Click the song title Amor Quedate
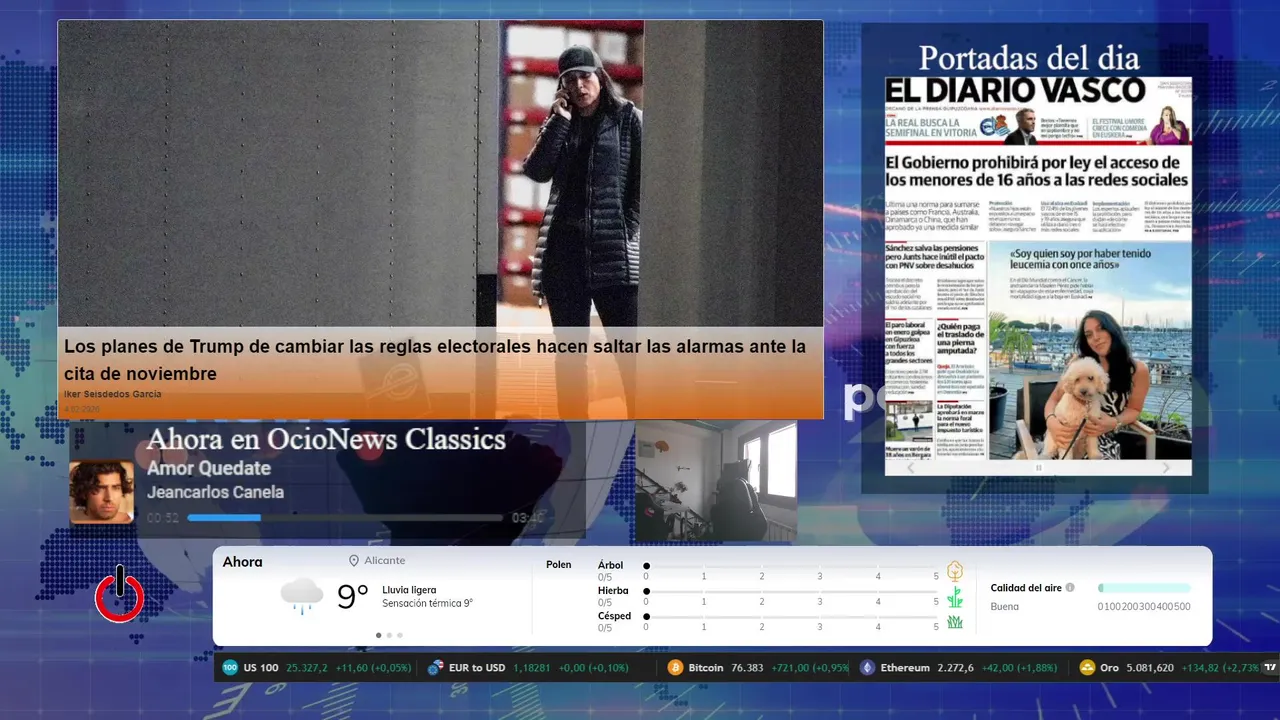Viewport: 1280px width, 720px height. coord(209,468)
